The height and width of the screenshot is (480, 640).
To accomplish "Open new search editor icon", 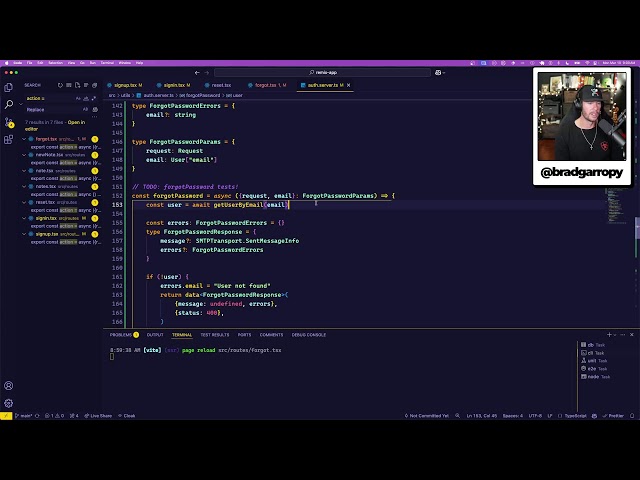I will [77, 85].
